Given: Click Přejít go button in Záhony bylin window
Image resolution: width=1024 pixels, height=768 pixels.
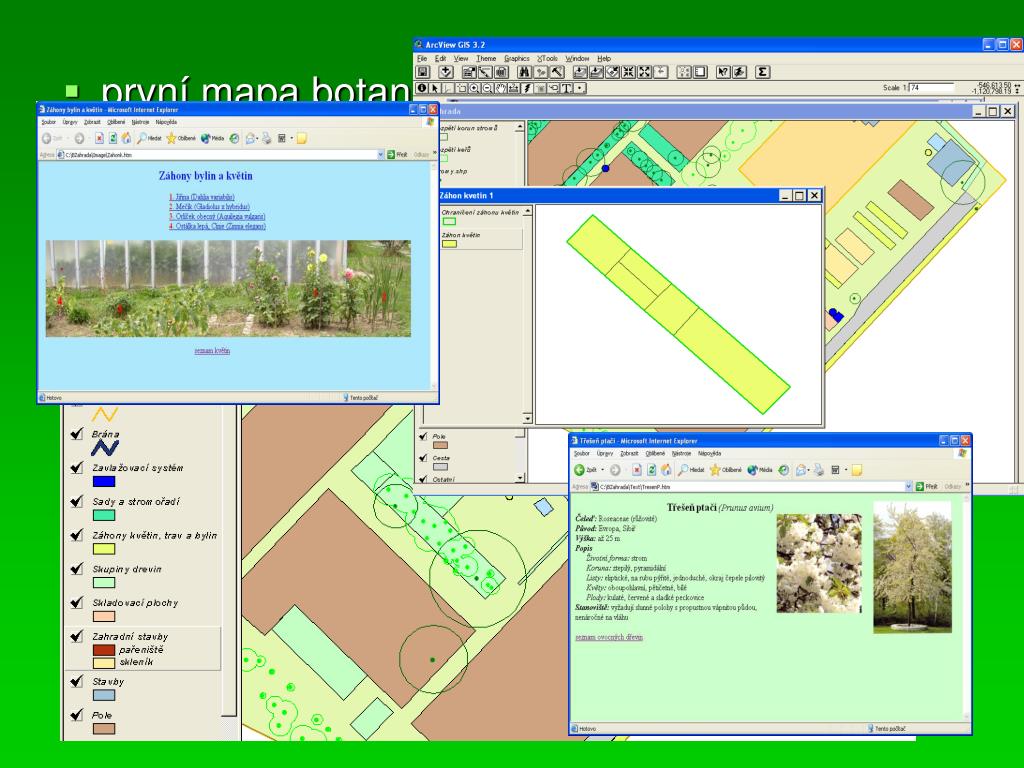Looking at the screenshot, I should pos(397,155).
